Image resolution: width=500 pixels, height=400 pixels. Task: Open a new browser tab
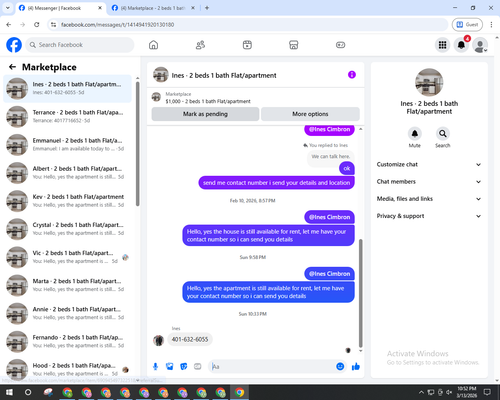pos(207,8)
